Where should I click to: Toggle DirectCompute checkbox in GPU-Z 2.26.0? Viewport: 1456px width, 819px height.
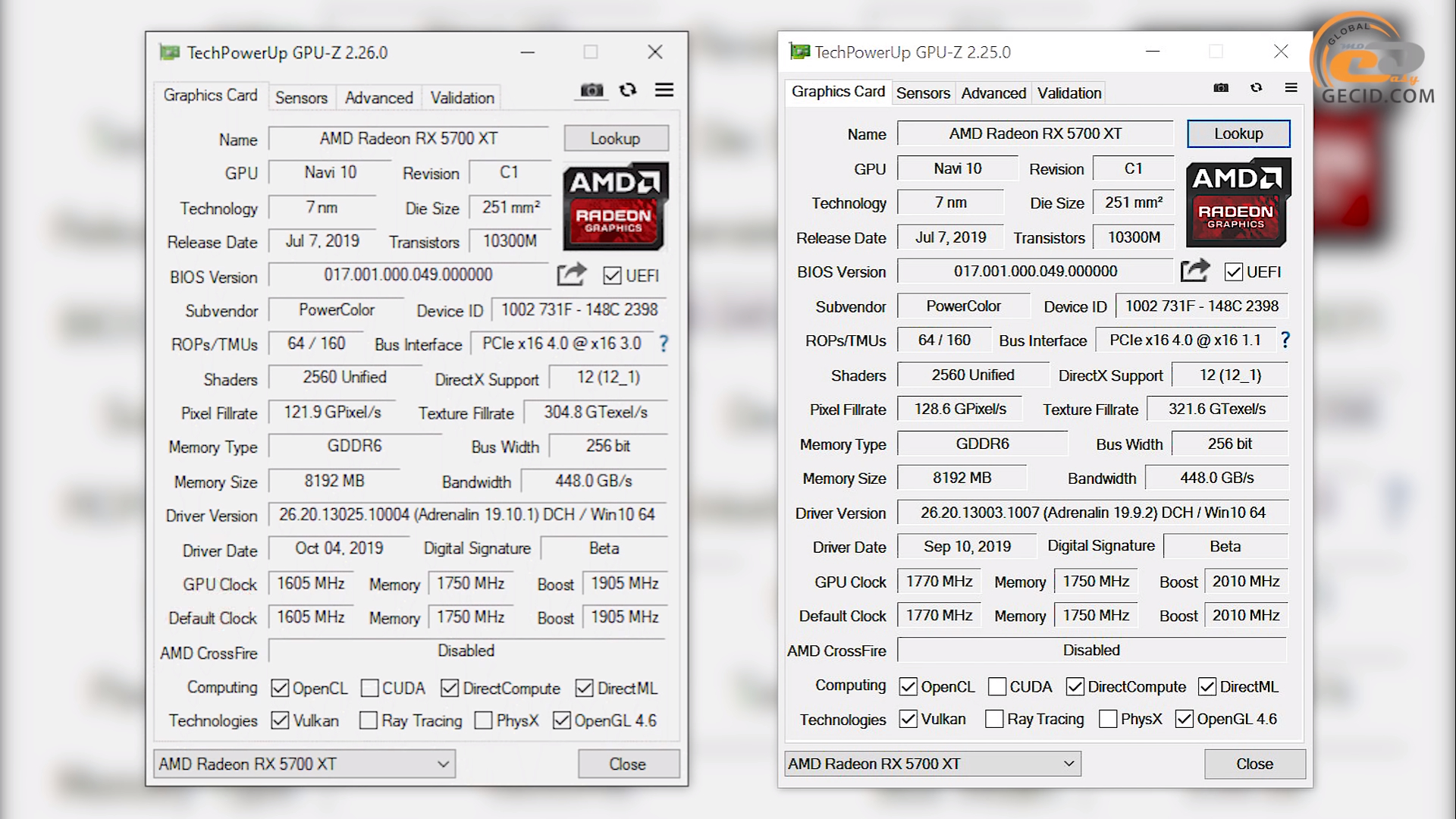450,689
